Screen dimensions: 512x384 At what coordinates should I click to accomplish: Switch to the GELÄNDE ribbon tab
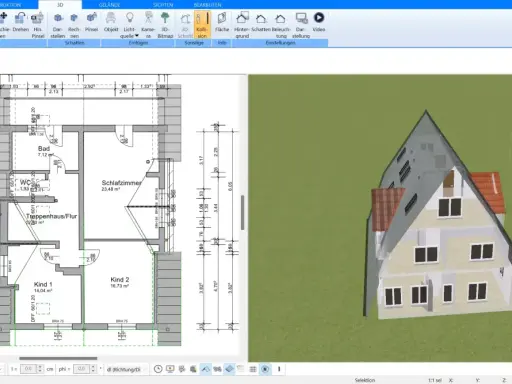click(x=109, y=5)
